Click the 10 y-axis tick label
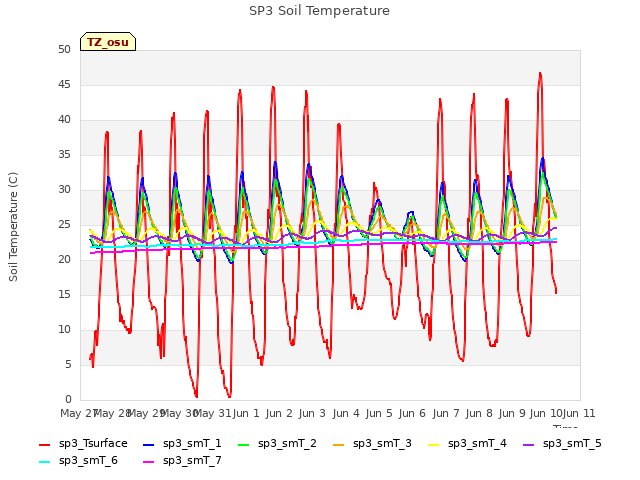 [x=64, y=329]
